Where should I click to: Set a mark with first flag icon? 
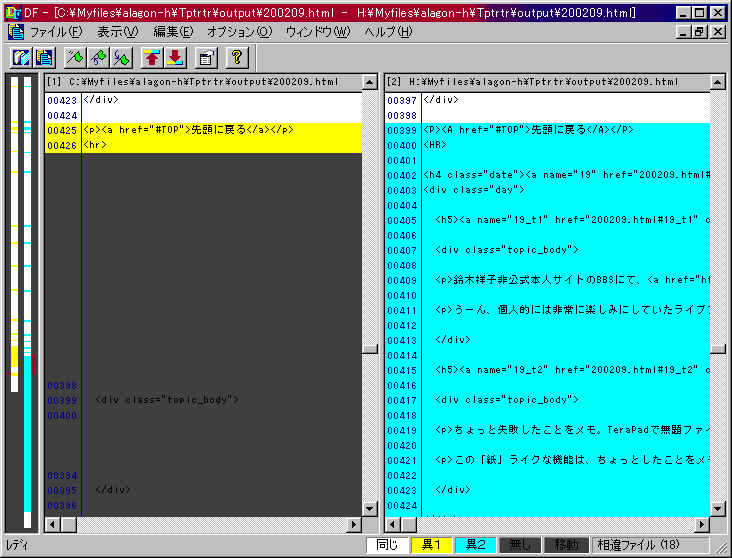pos(75,58)
